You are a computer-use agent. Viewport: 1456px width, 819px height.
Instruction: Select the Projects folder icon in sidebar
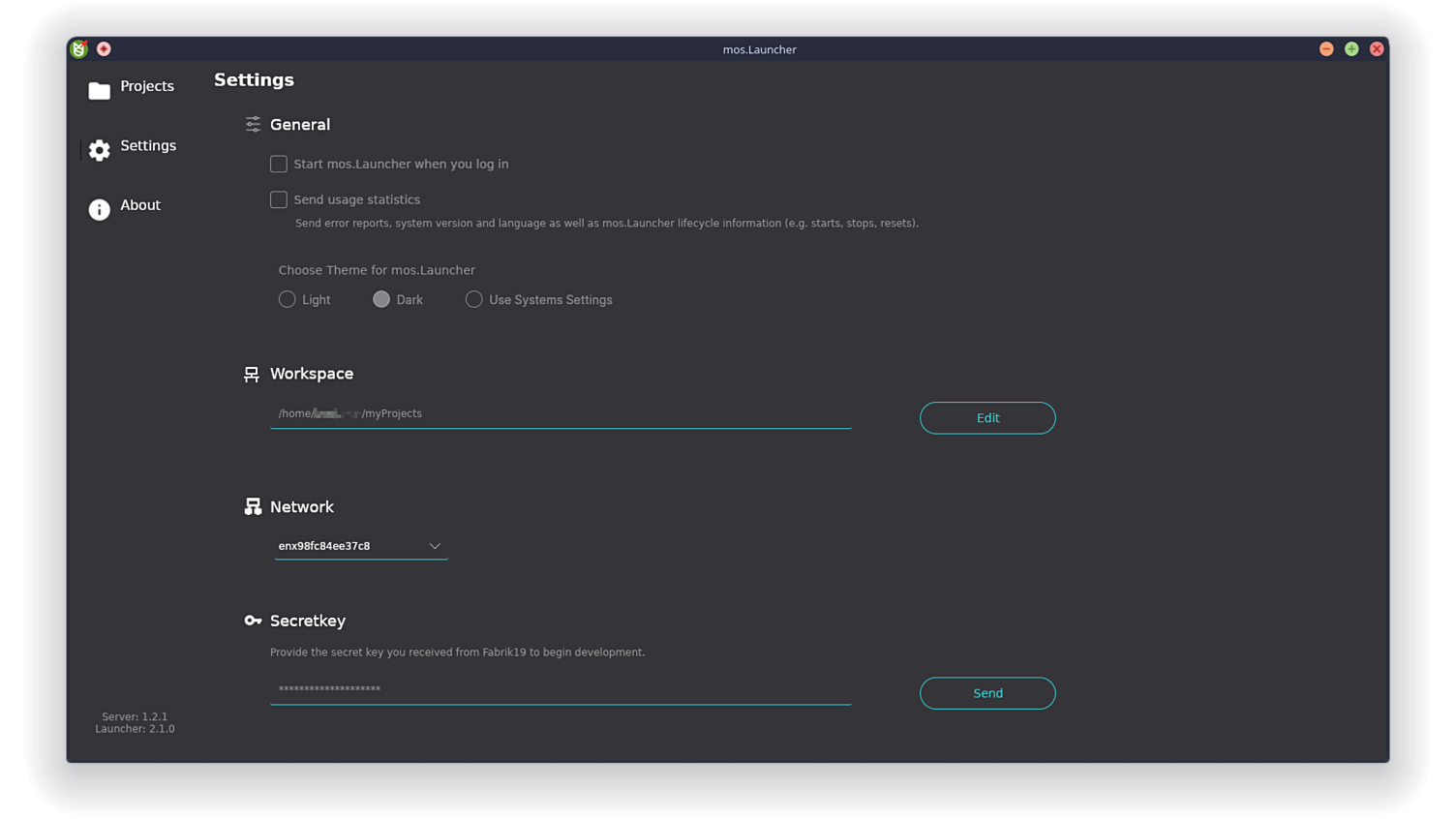click(x=99, y=88)
